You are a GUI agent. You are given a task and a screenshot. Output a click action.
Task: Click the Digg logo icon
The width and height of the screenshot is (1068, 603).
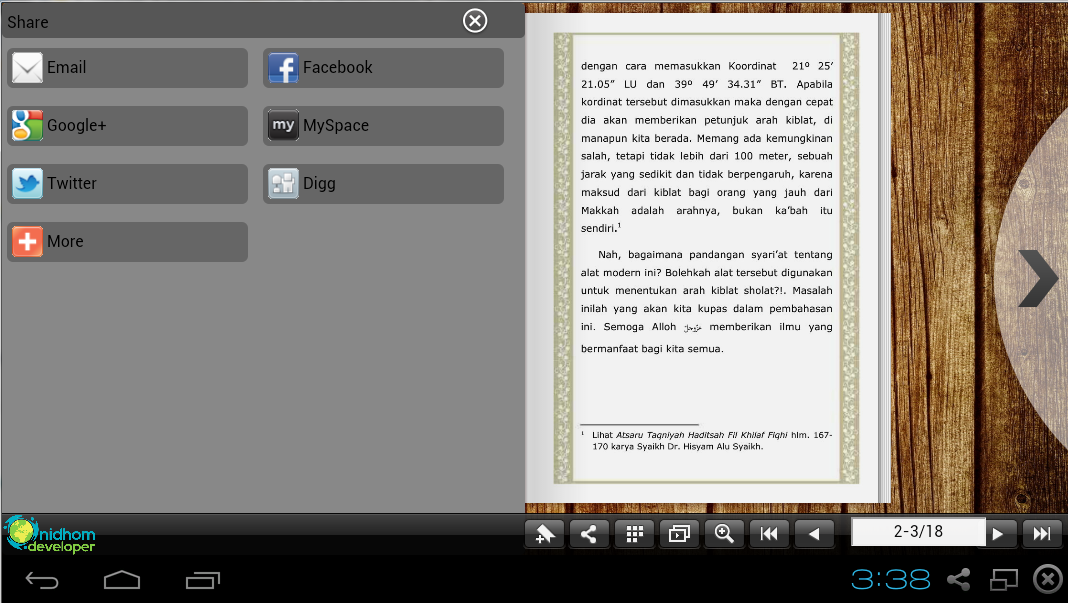click(x=283, y=183)
